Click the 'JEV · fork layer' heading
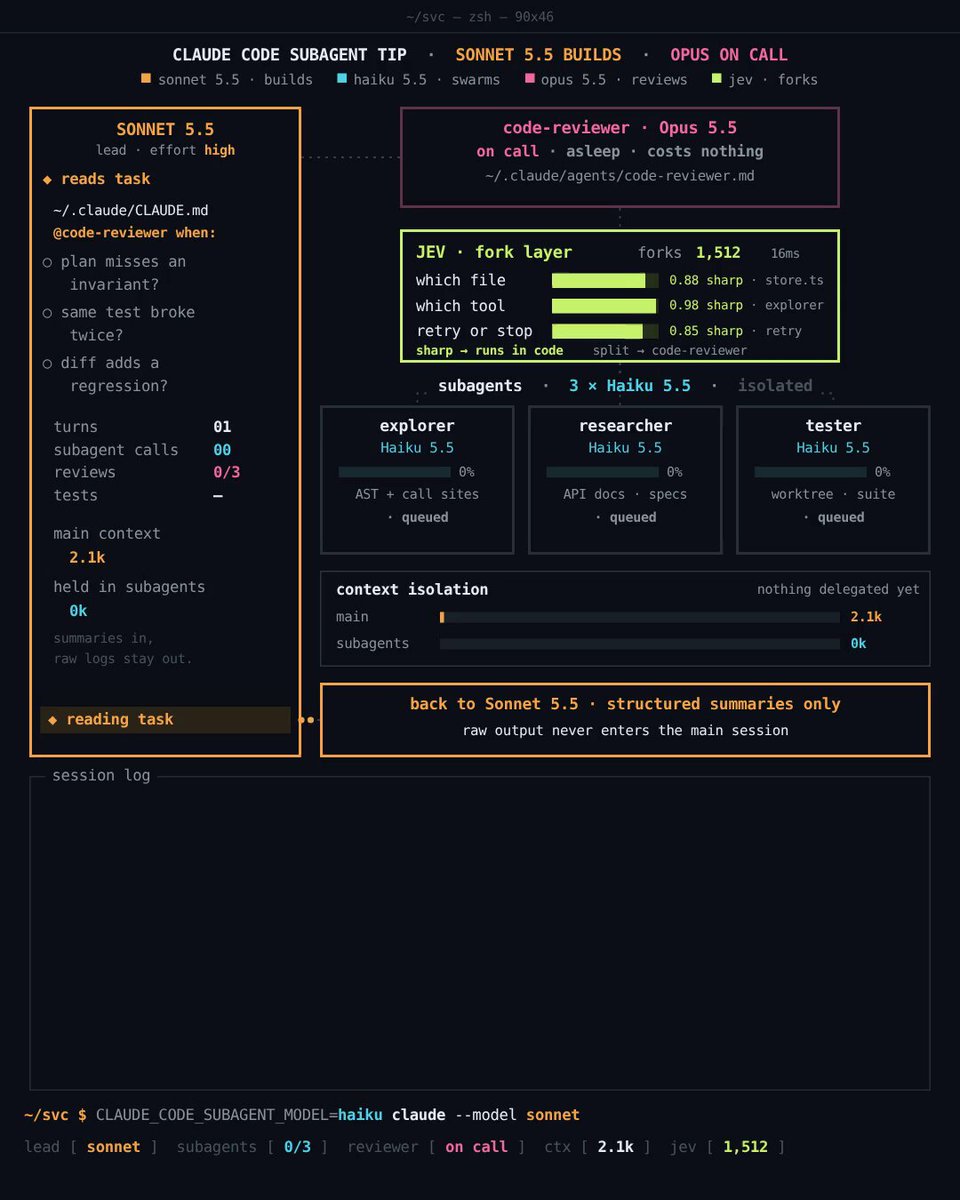Screen dimensions: 960x1200 tap(494, 252)
